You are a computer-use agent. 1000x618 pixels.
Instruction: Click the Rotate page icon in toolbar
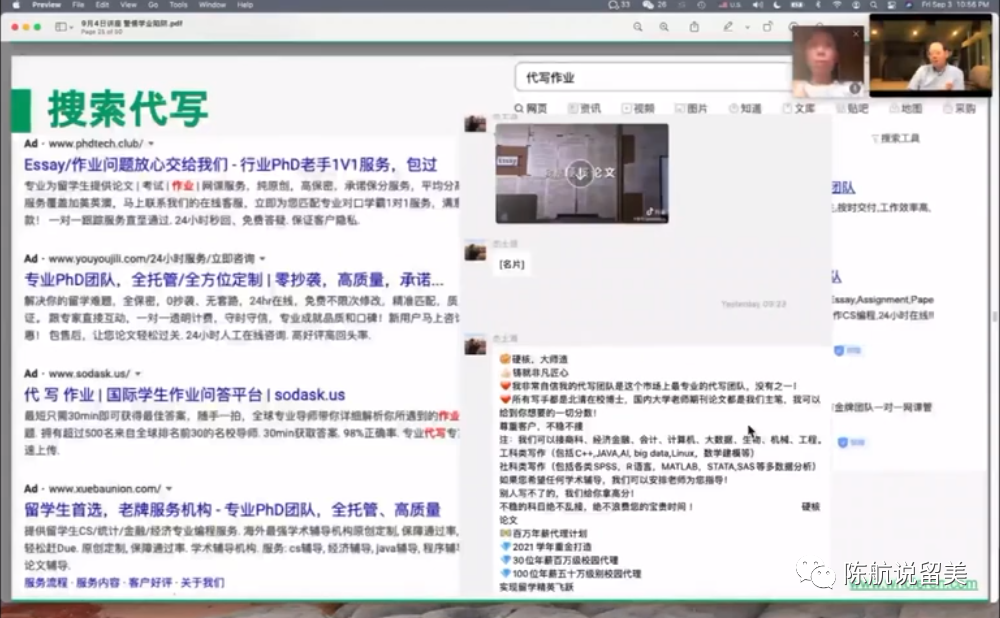(768, 26)
